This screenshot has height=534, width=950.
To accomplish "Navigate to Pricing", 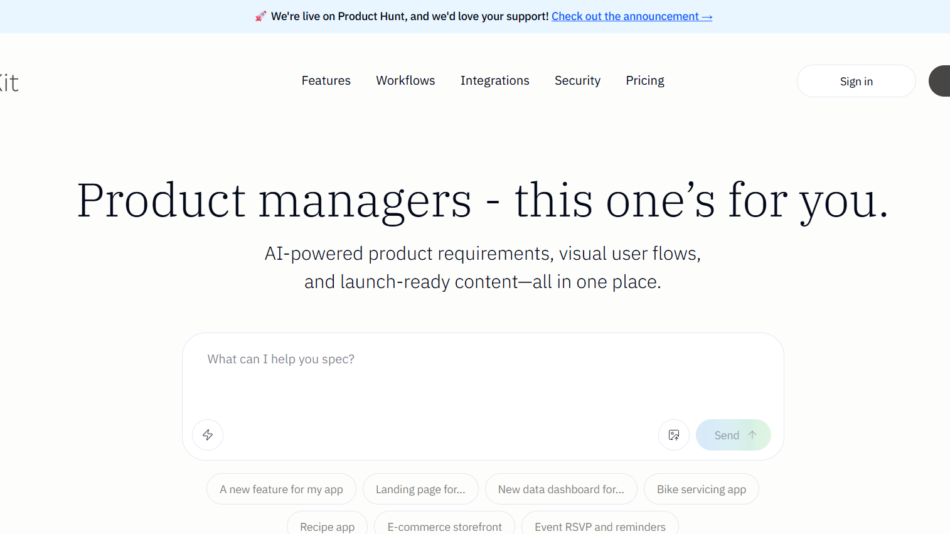I will (x=645, y=81).
